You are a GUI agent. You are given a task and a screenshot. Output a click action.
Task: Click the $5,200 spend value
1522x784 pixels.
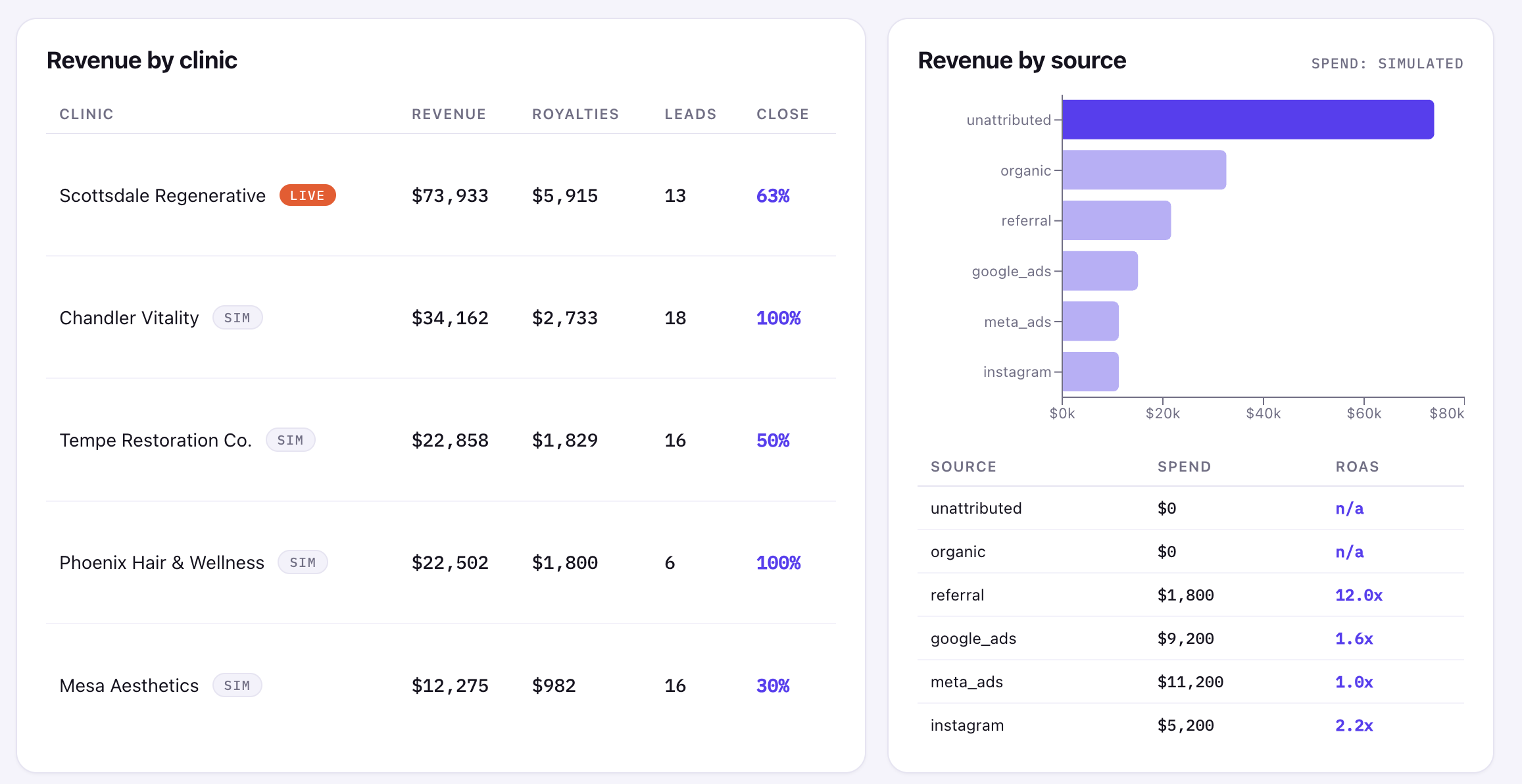[1186, 725]
